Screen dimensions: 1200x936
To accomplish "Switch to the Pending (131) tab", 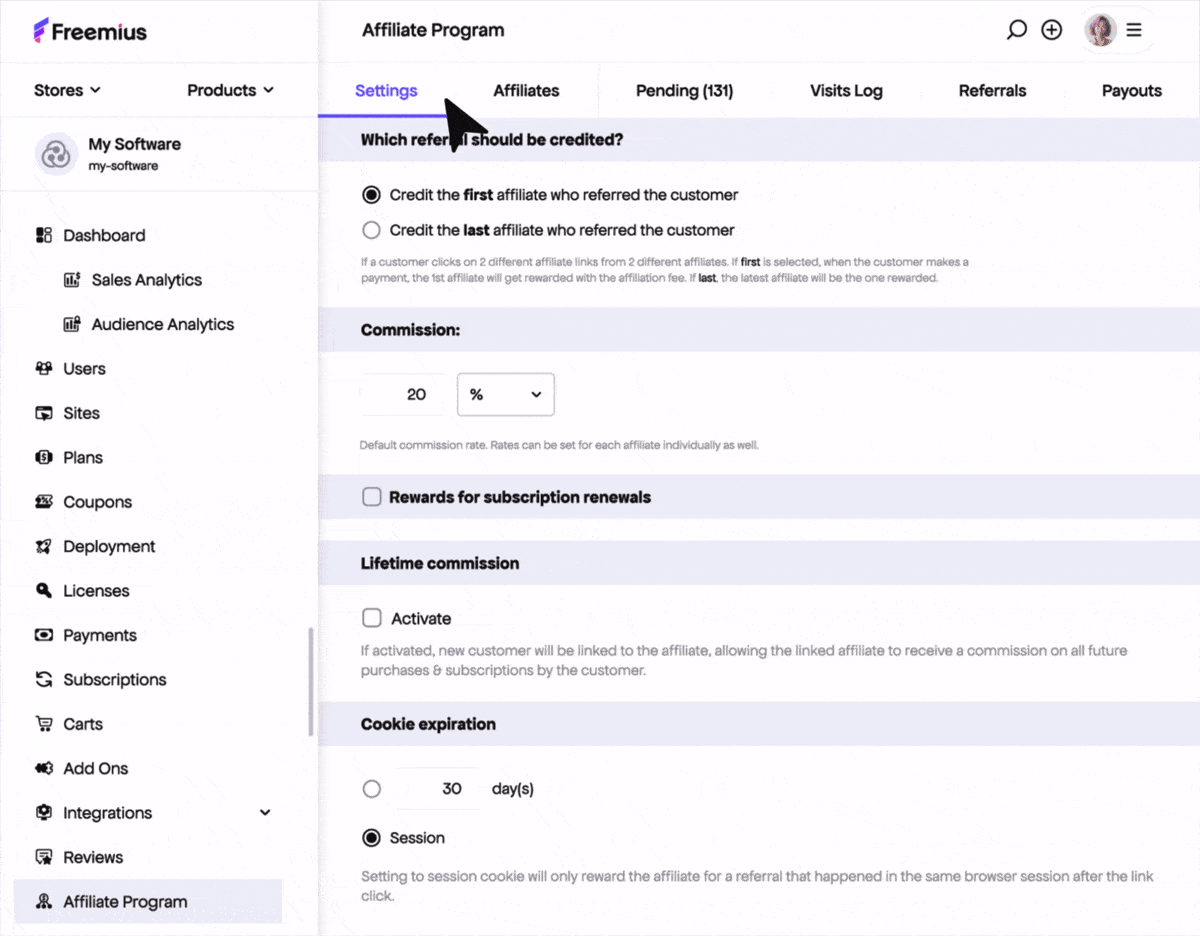I will [x=684, y=91].
